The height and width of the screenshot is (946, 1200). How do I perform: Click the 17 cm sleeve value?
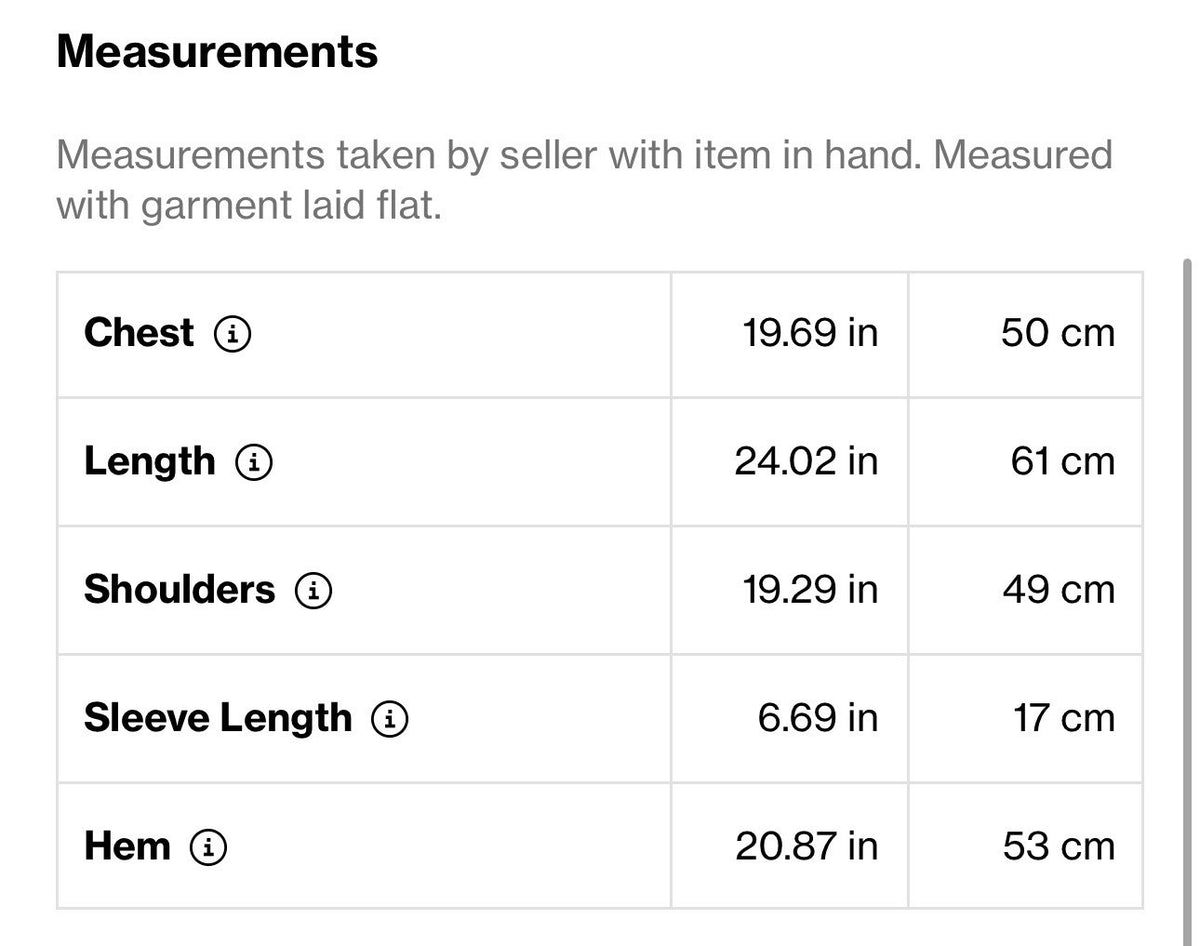click(x=1064, y=718)
